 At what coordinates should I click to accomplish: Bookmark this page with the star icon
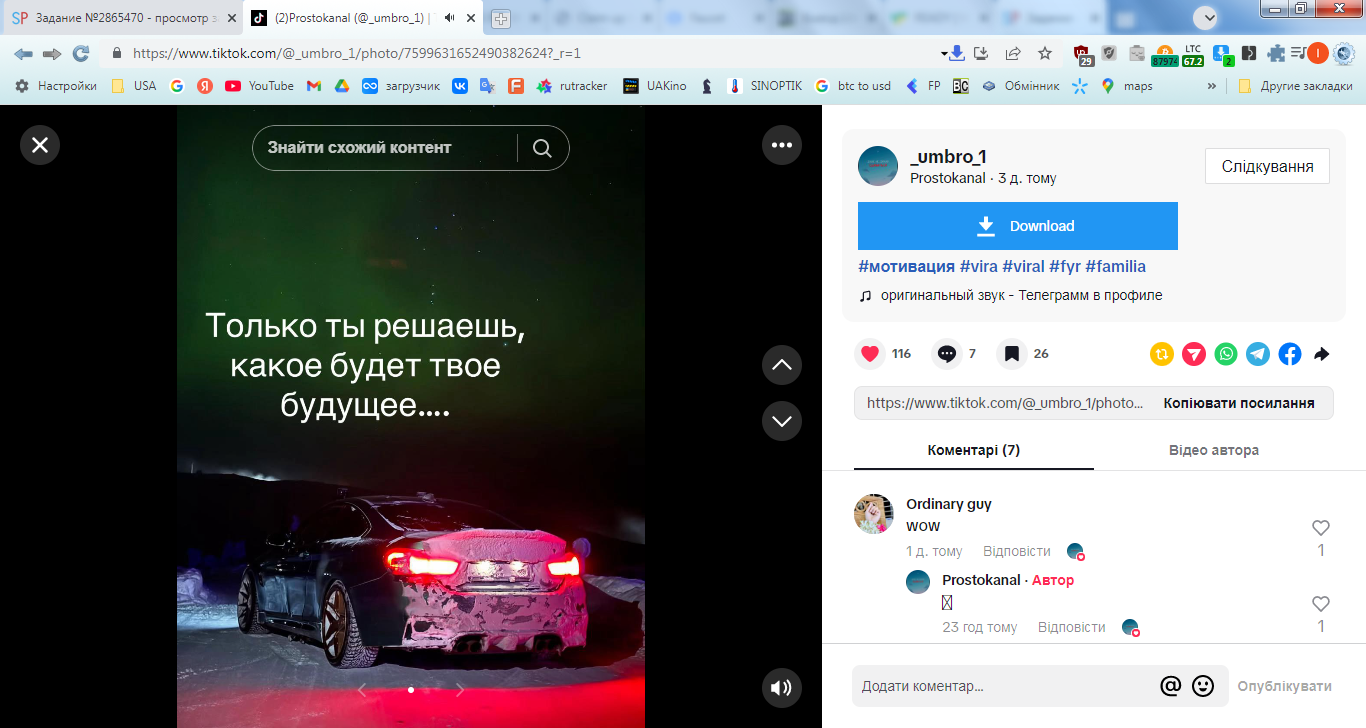[1045, 53]
